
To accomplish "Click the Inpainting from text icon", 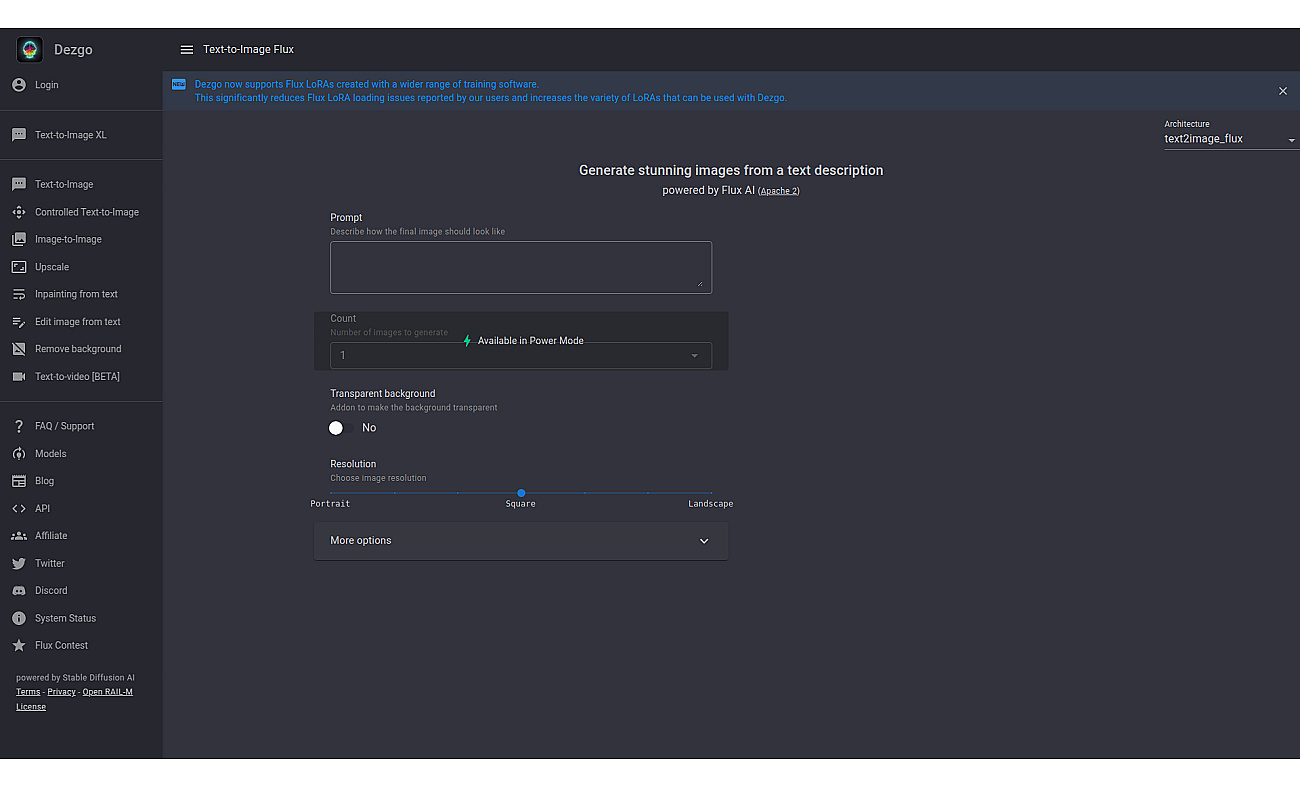I will [x=19, y=294].
